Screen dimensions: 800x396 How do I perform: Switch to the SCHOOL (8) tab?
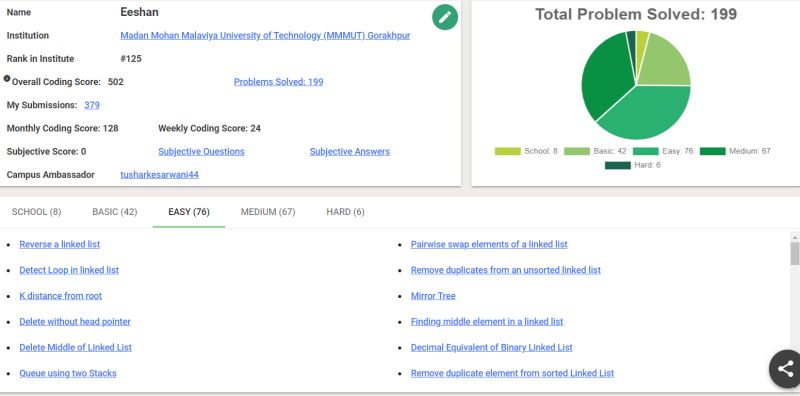[37, 212]
